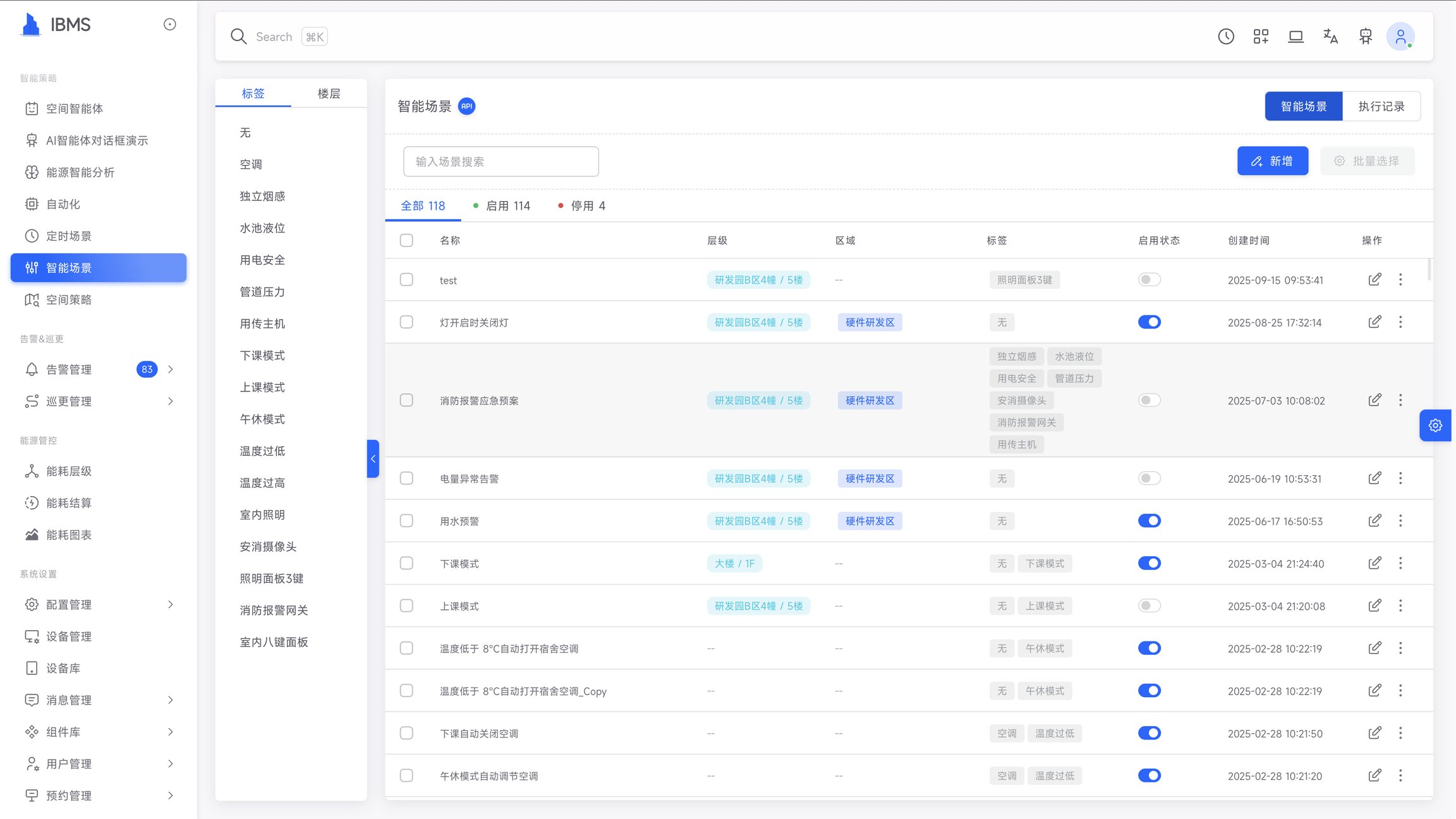Open three-dot menu for 用水预警 row
The height and width of the screenshot is (819, 1456).
pyautogui.click(x=1400, y=521)
